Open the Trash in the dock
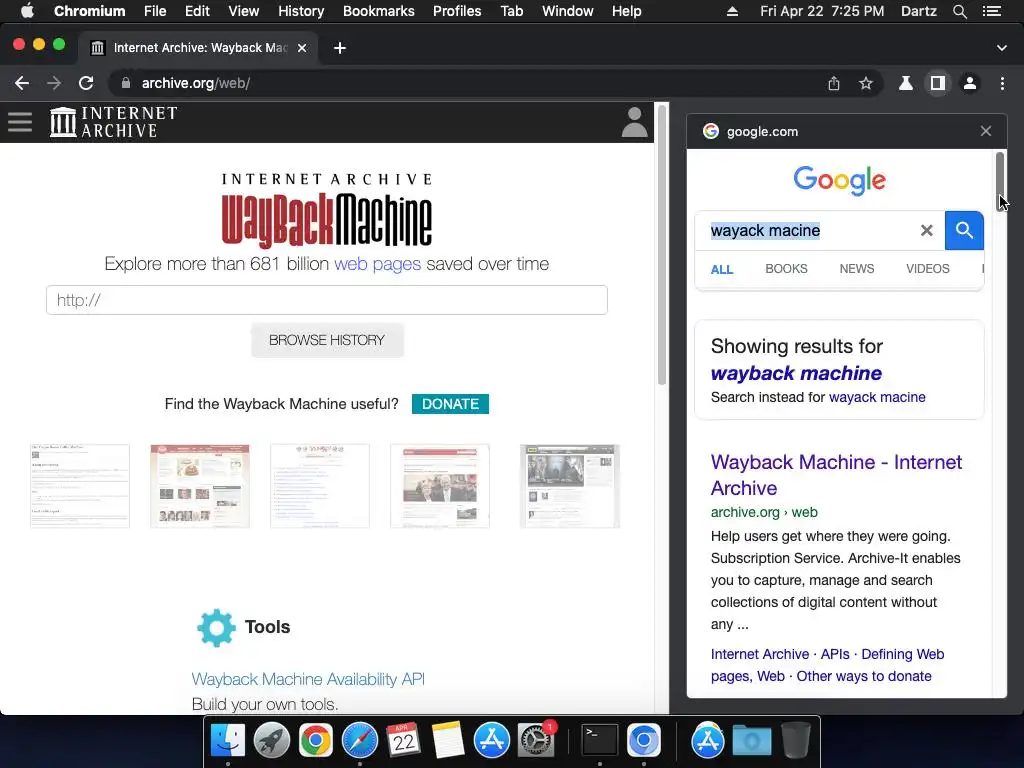The width and height of the screenshot is (1024, 768). (795, 741)
